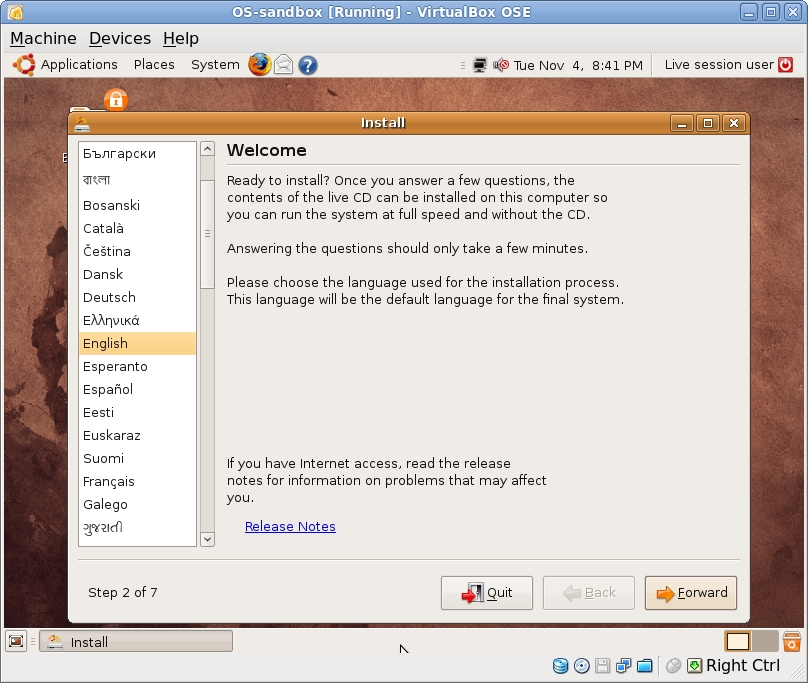Click the VirtualBox window title bar icon

16,12
